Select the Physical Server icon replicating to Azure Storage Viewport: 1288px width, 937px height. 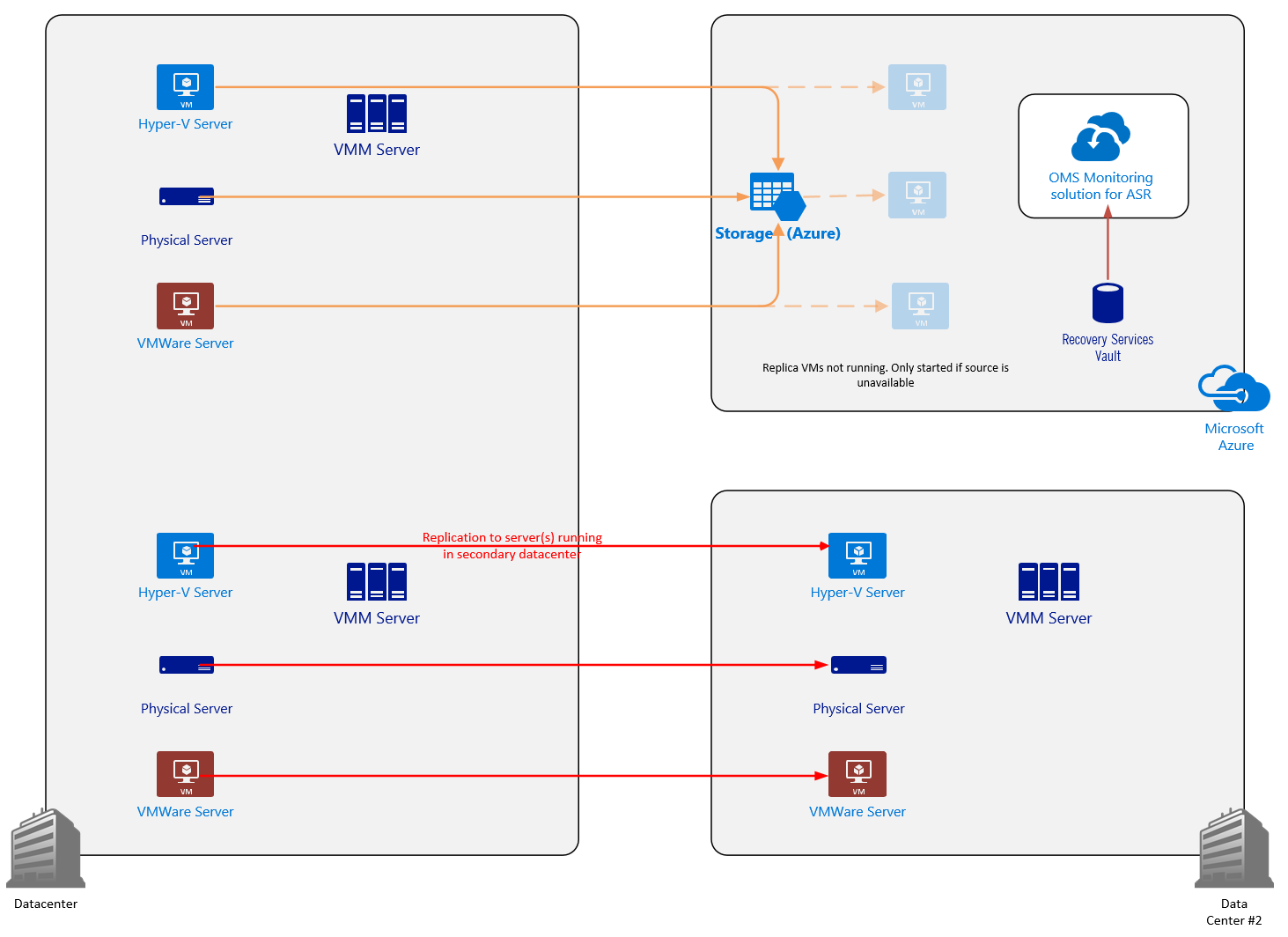(187, 196)
